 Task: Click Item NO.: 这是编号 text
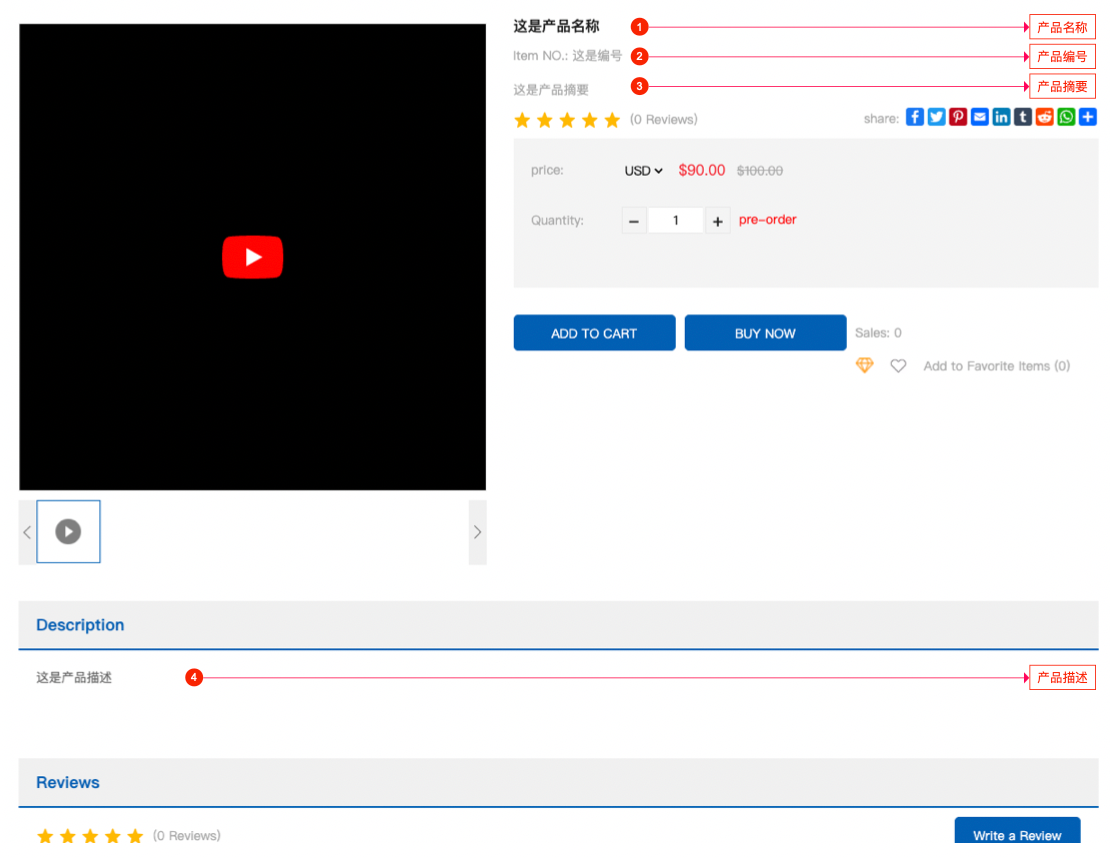click(x=568, y=56)
